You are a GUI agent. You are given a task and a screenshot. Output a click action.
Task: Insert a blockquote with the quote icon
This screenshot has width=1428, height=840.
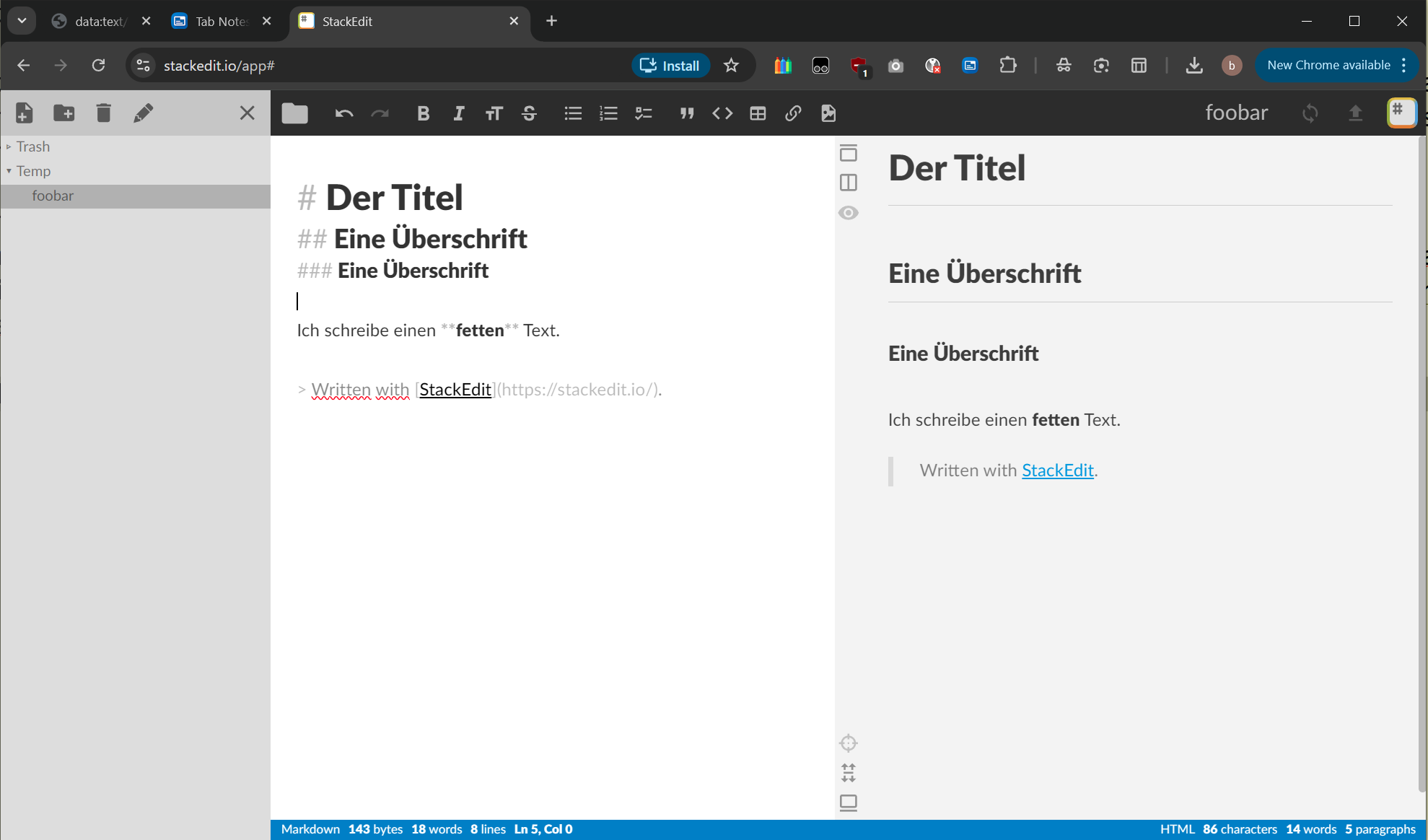click(x=686, y=113)
